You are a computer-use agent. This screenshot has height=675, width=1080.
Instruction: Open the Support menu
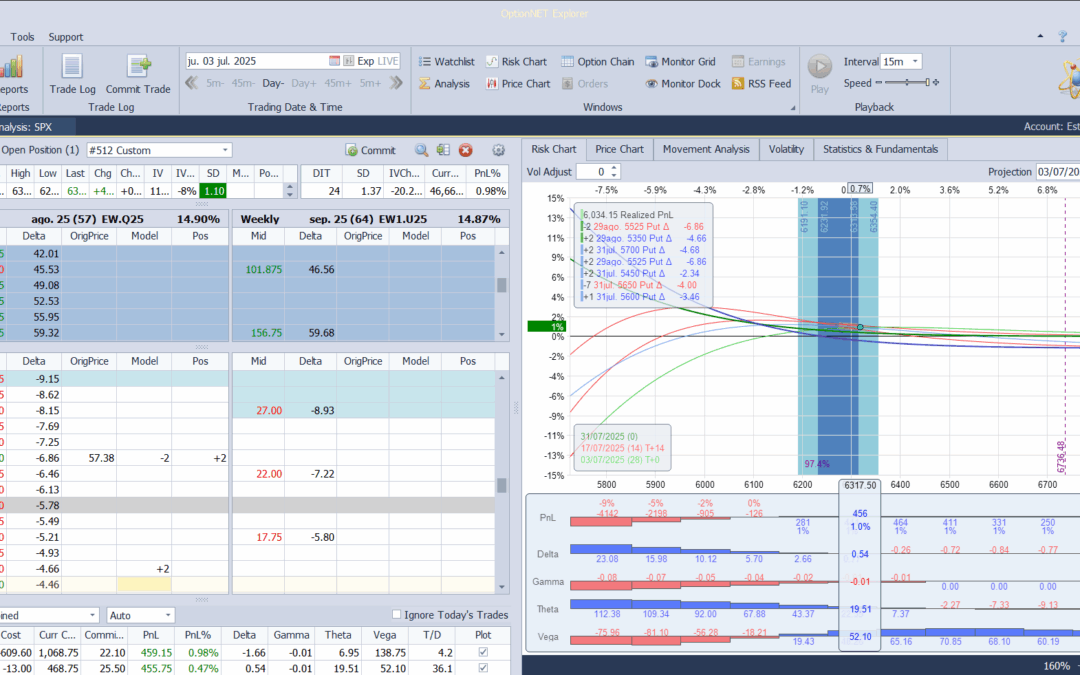[x=66, y=37]
